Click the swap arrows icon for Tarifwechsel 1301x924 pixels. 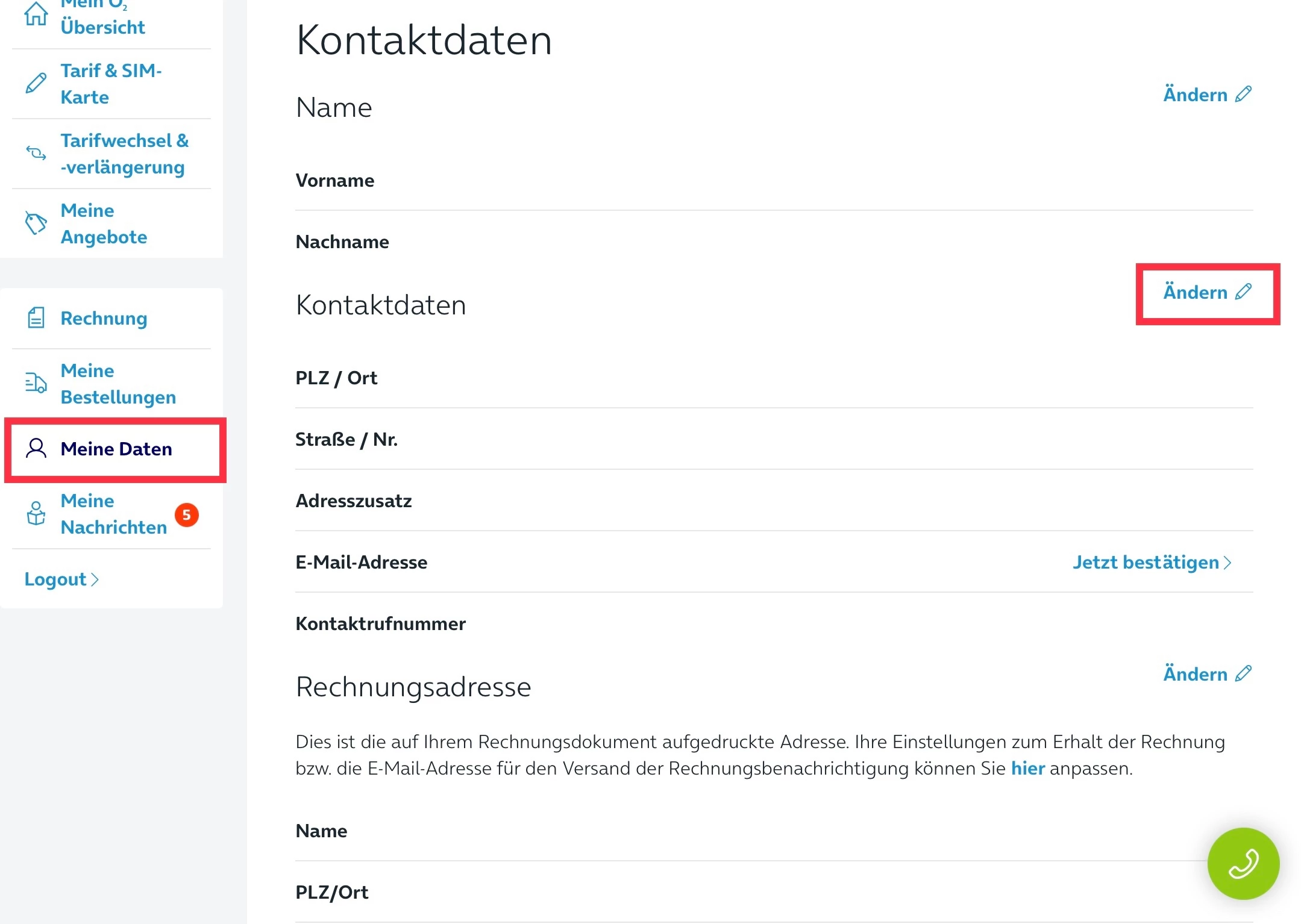click(x=36, y=153)
